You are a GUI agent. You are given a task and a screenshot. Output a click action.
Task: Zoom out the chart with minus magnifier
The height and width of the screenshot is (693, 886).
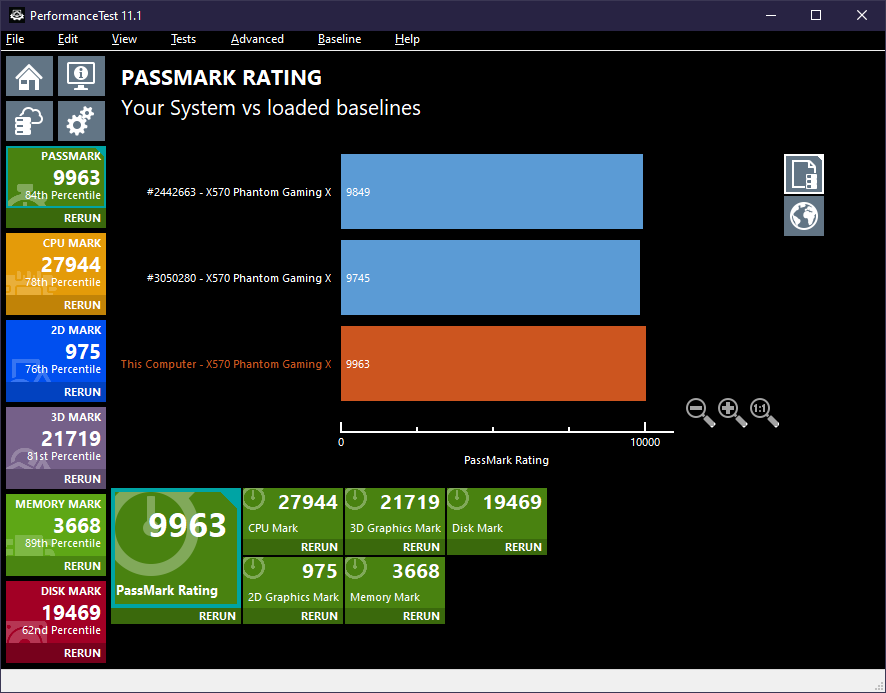pos(700,412)
